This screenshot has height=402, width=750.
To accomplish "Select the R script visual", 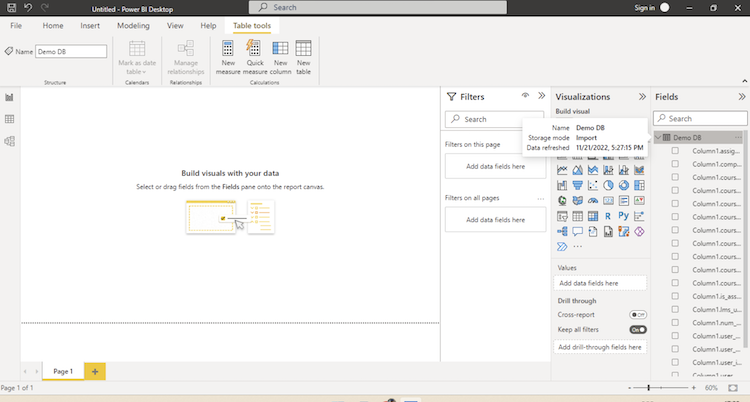I will (608, 216).
